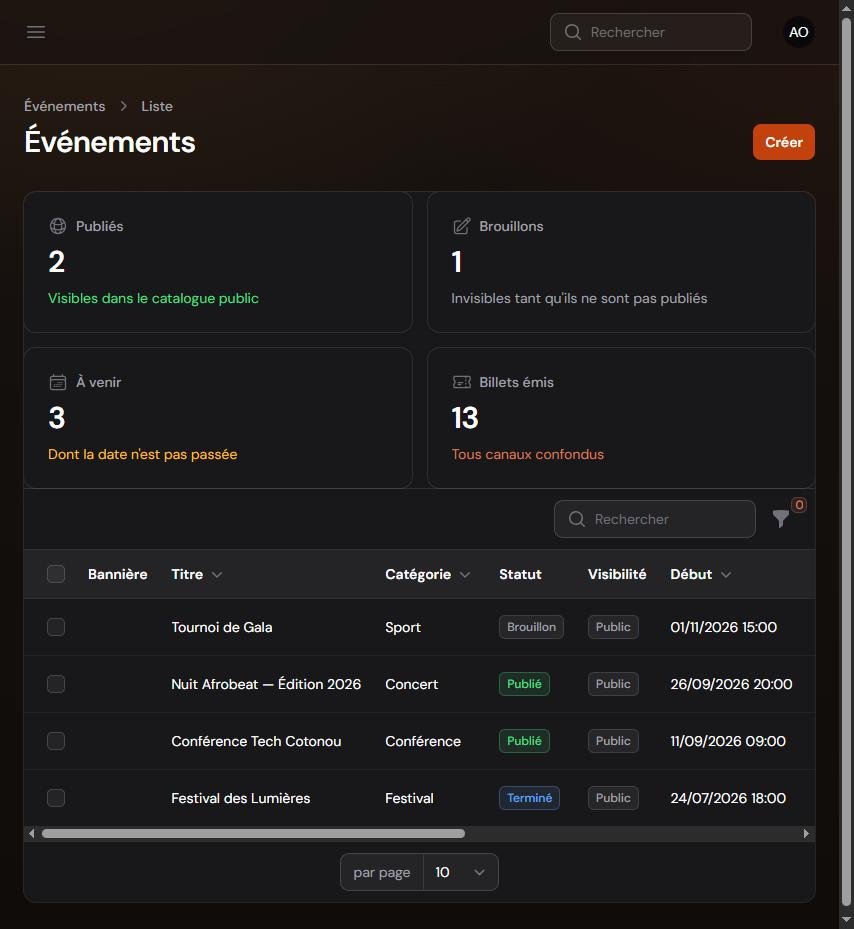The width and height of the screenshot is (854, 929).
Task: Click the horizontal table scrollbar thumb
Action: point(253,834)
